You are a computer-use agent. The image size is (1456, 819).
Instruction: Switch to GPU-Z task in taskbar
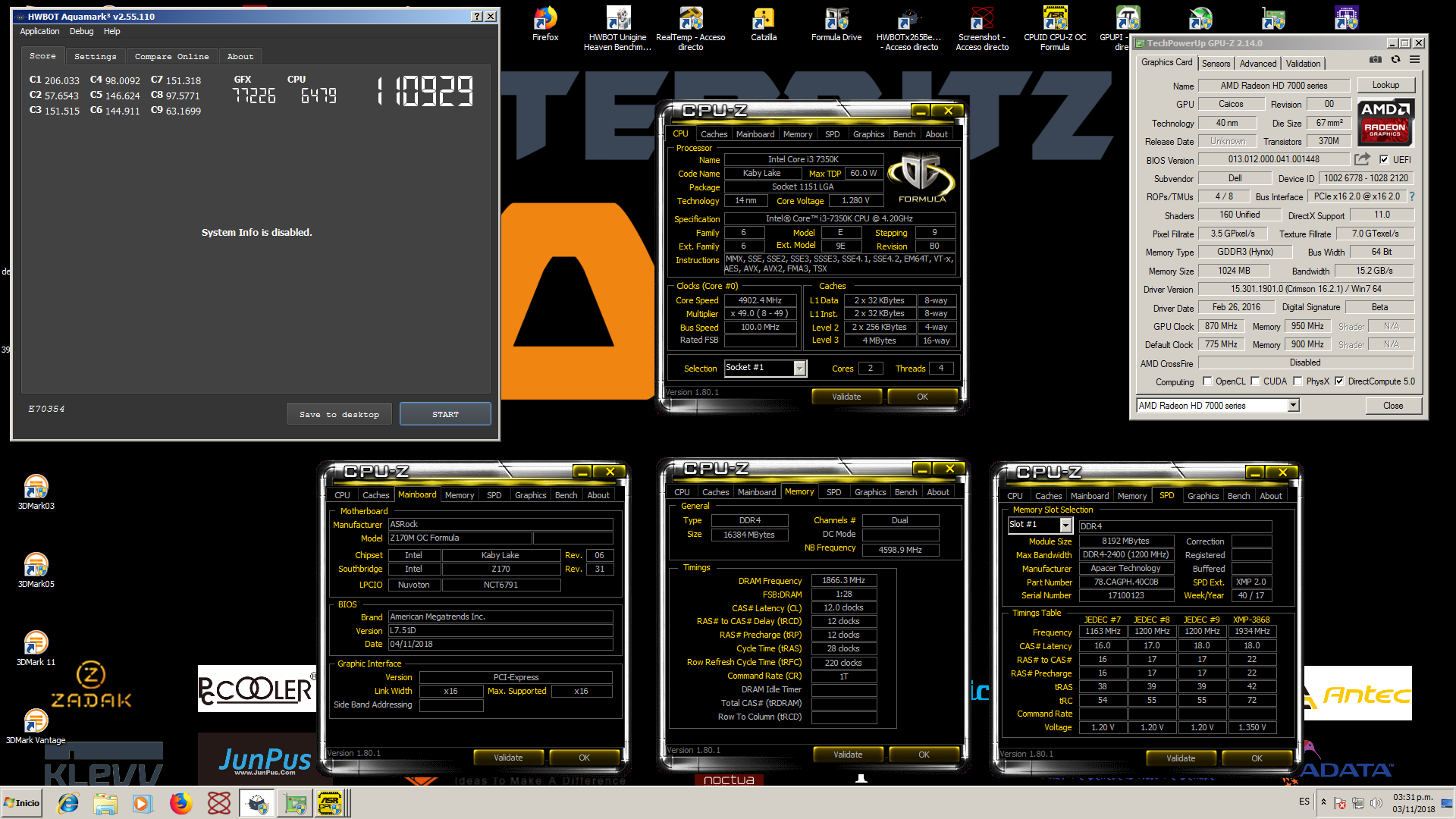[296, 803]
